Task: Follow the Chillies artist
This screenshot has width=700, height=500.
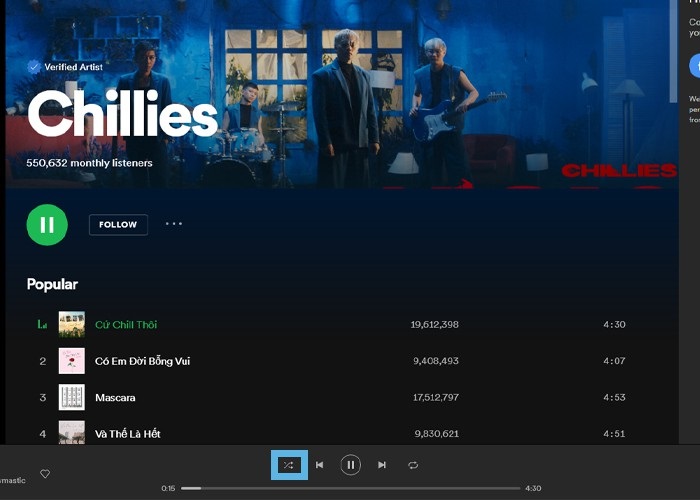Action: point(118,225)
